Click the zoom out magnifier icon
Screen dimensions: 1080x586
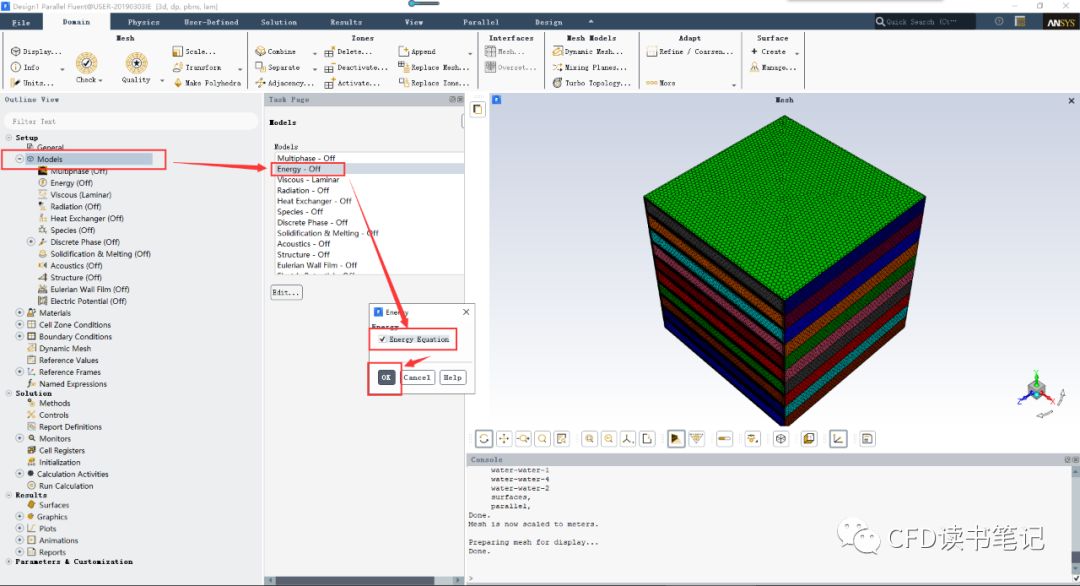[x=609, y=439]
